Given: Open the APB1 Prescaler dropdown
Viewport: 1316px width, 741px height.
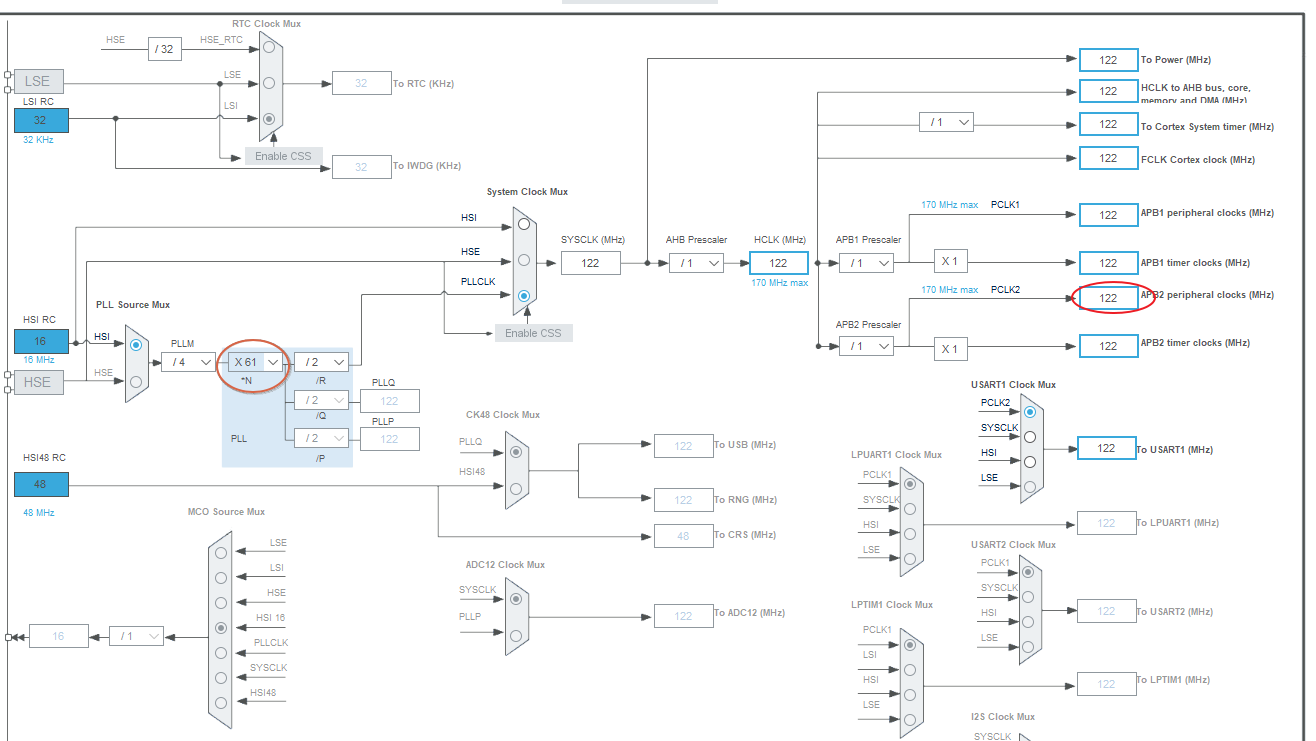Looking at the screenshot, I should 867,263.
